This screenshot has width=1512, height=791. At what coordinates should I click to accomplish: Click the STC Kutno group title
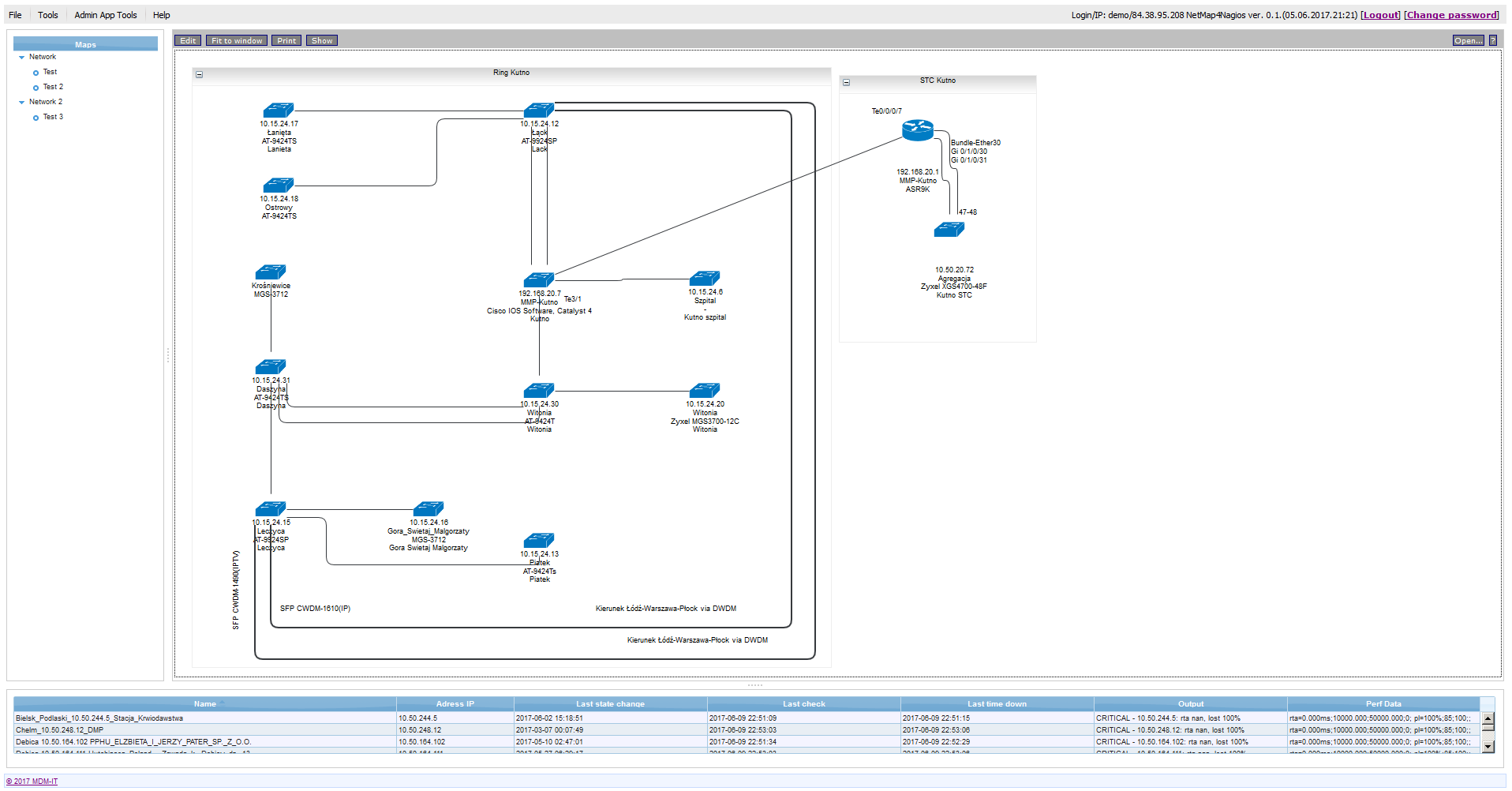938,81
